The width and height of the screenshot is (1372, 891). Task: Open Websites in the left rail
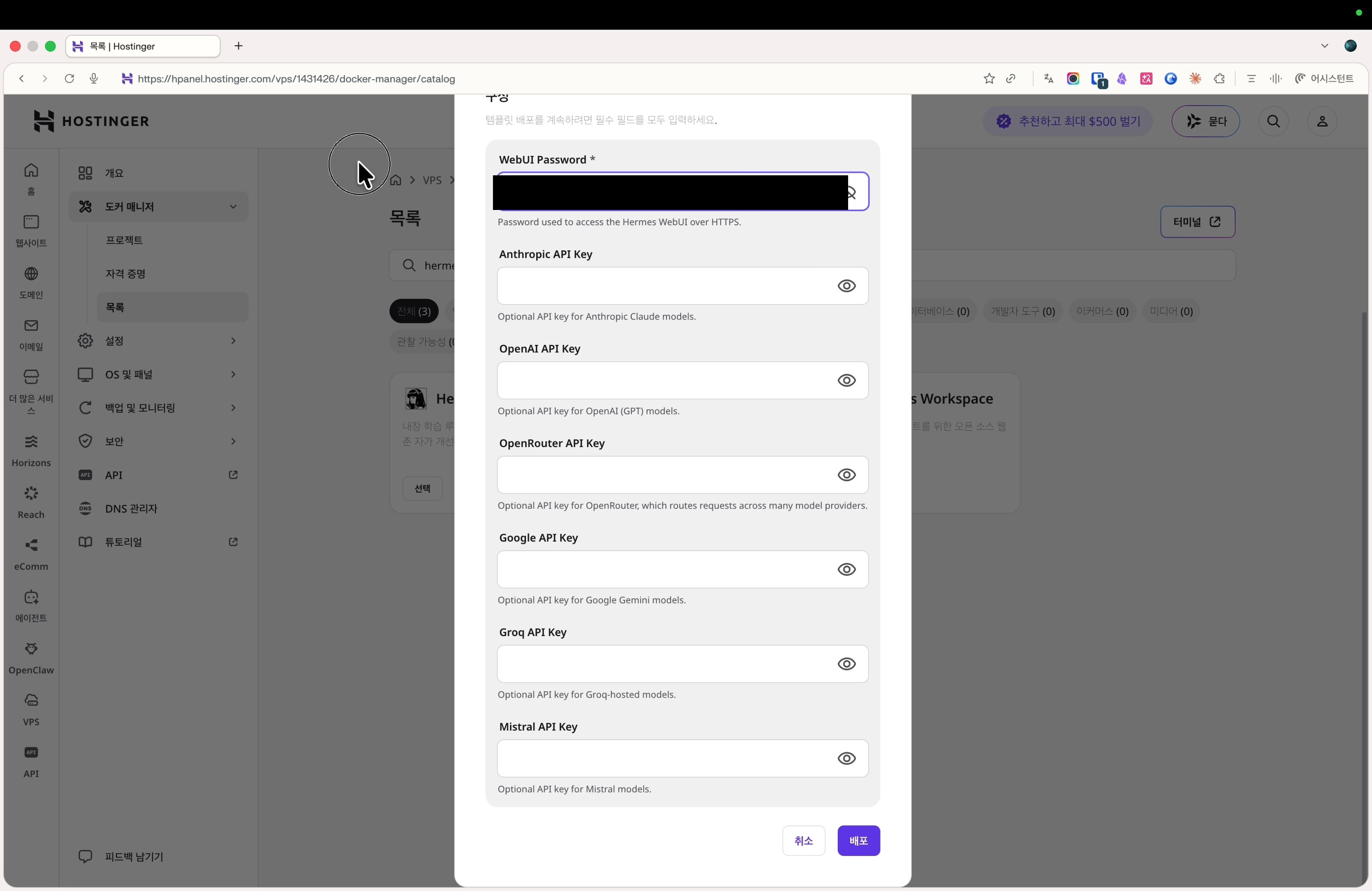pos(31,231)
